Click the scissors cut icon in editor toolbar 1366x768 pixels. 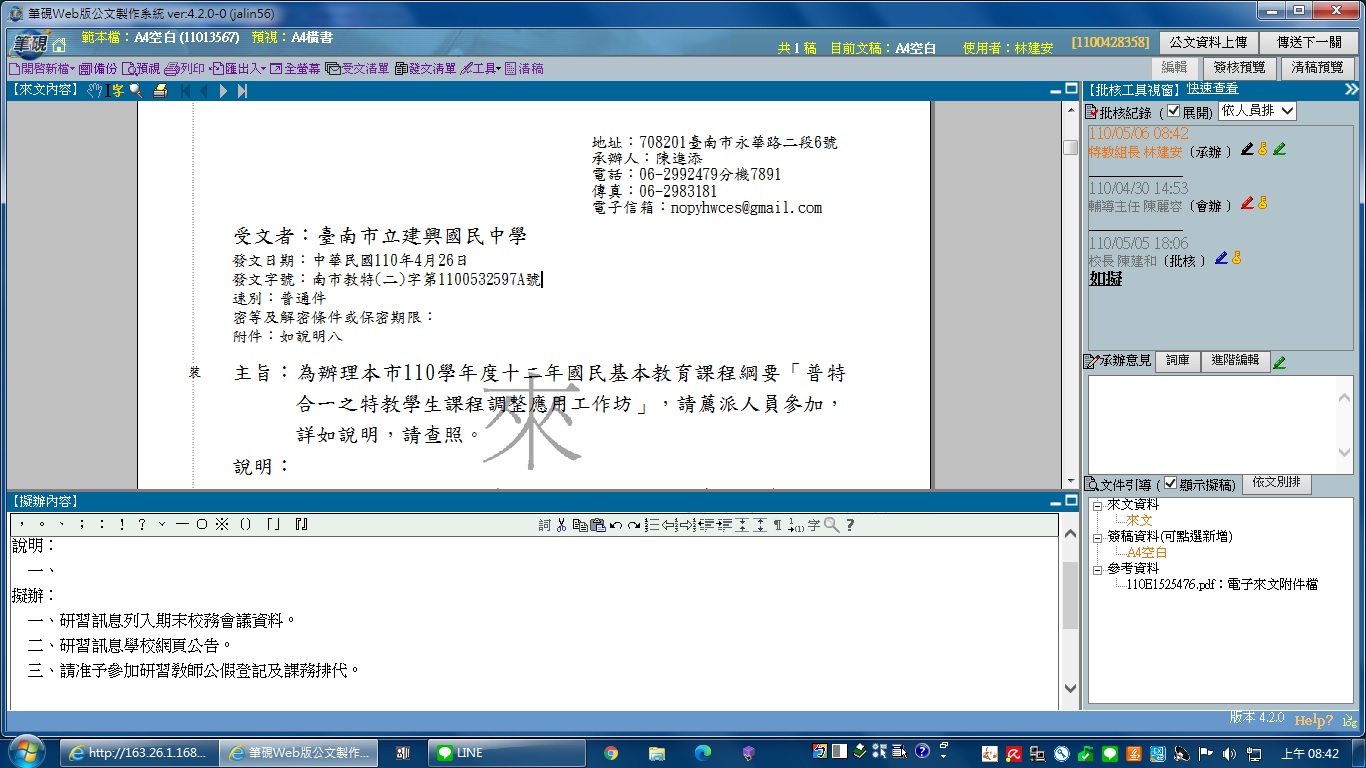pyautogui.click(x=561, y=525)
